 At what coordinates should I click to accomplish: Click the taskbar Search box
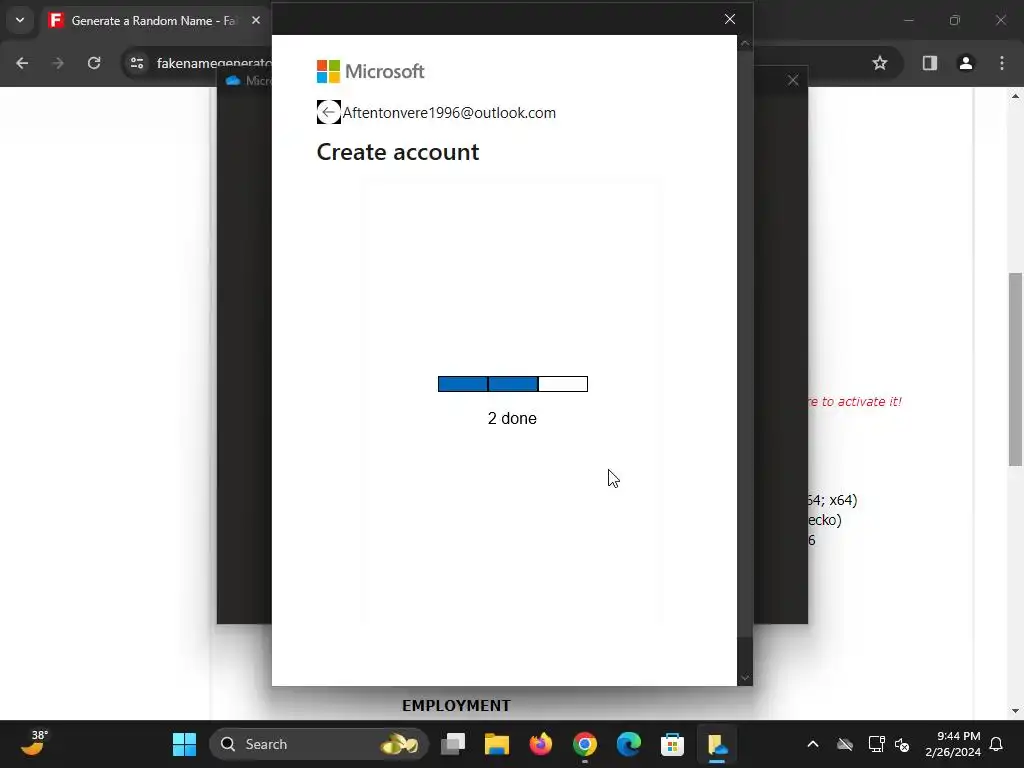(x=319, y=744)
